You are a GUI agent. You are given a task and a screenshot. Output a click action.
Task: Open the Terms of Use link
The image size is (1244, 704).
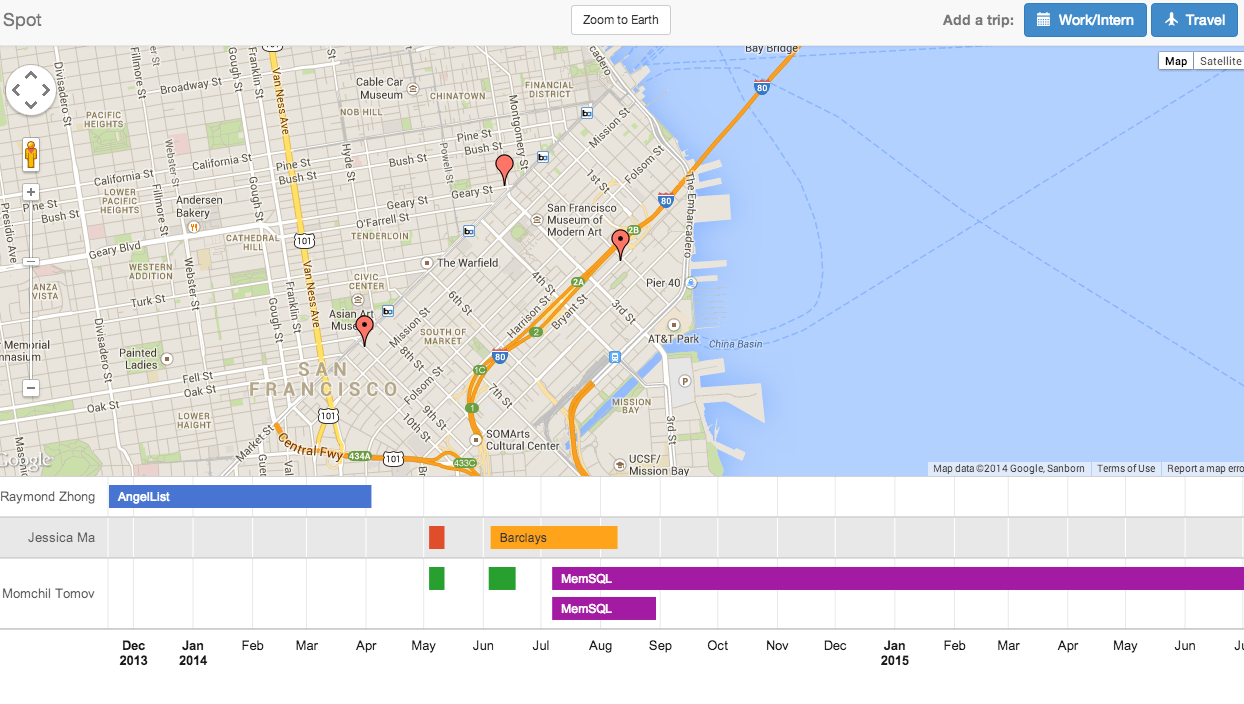tap(1126, 469)
